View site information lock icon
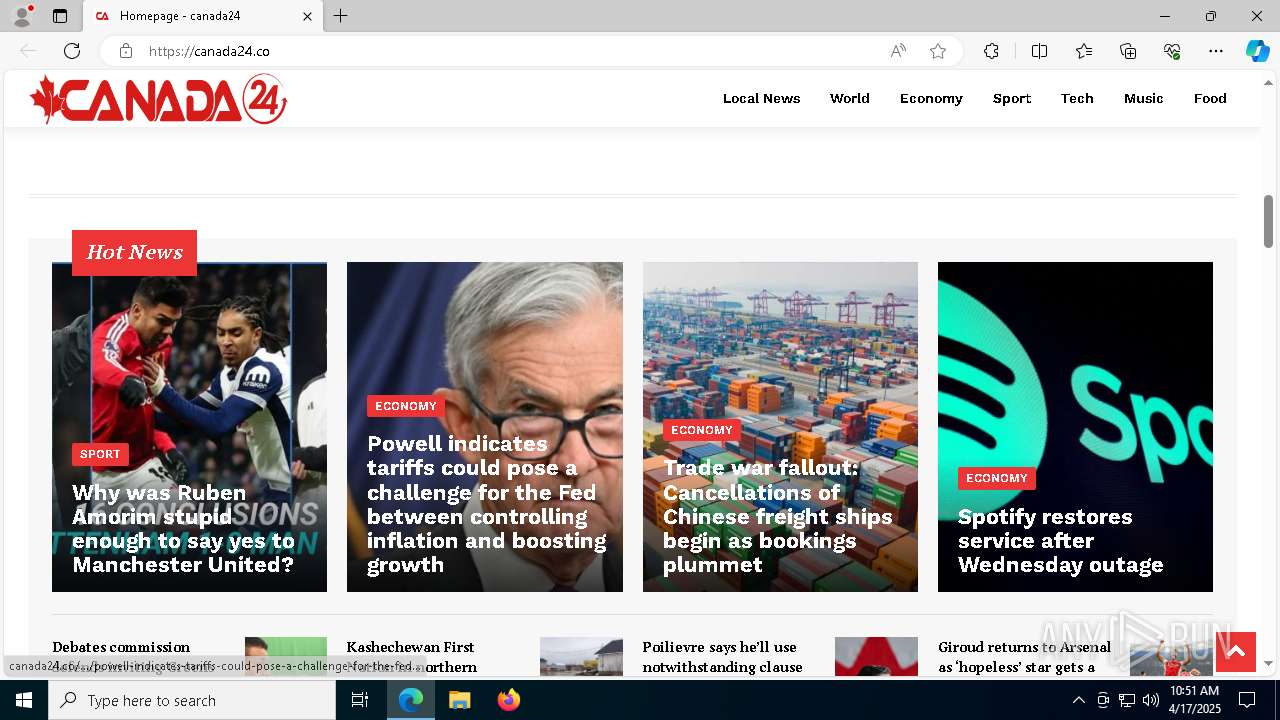This screenshot has height=720, width=1280. coord(126,51)
